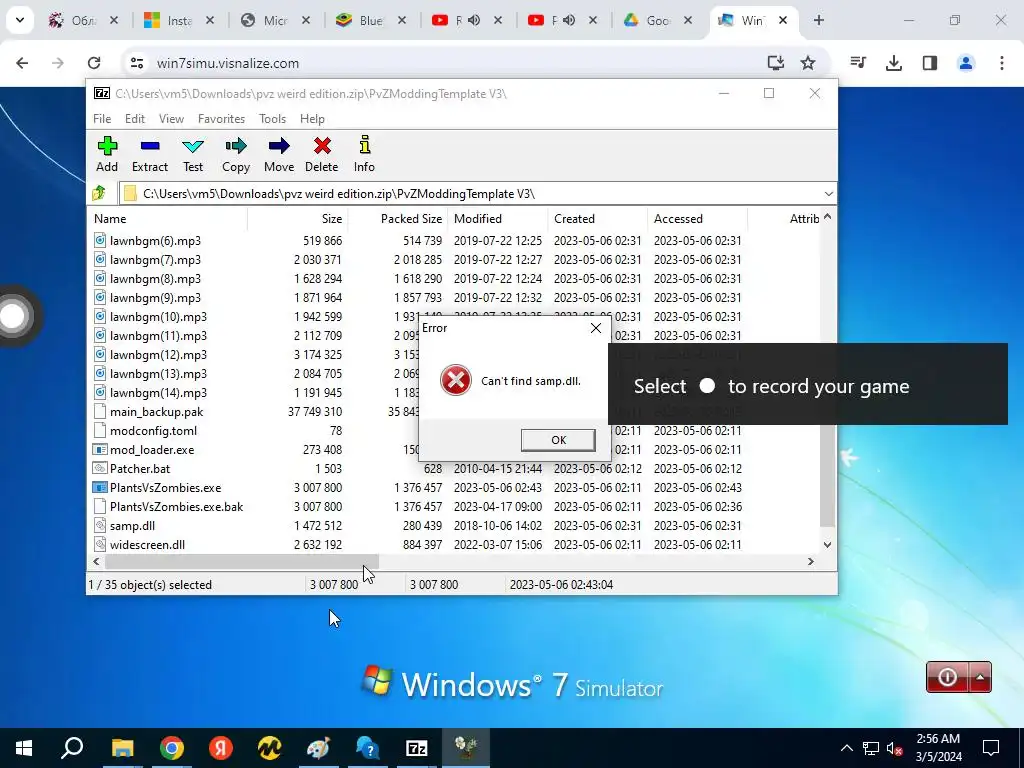Switch to the BlueStacks tab
1024x768 pixels.
click(x=370, y=20)
